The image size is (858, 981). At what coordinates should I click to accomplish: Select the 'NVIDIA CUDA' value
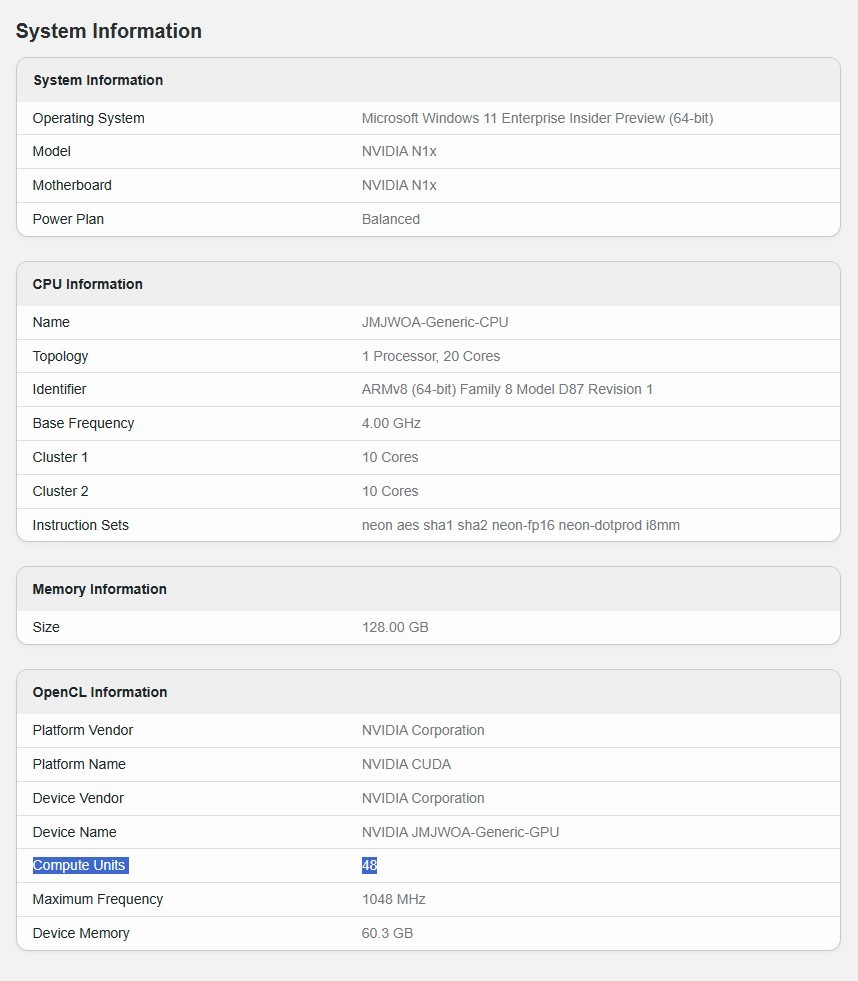pos(406,764)
